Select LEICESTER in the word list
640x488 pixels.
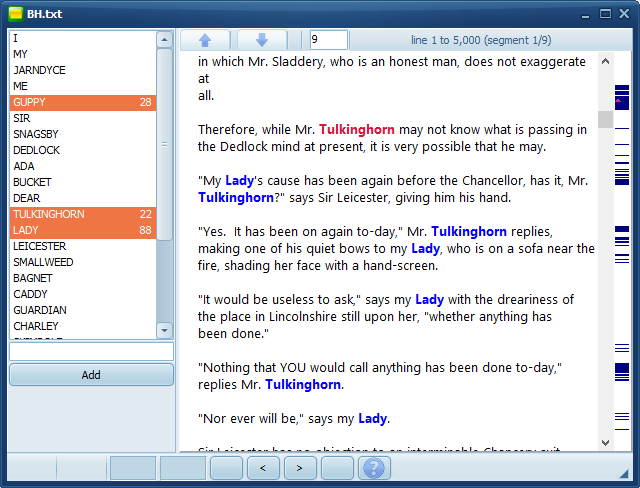point(83,246)
